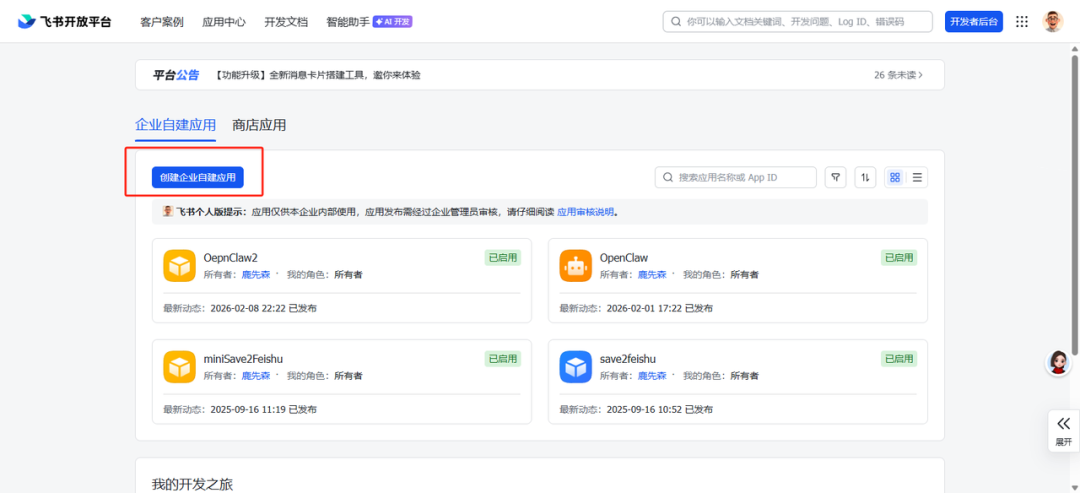Open the filter icon beside app search
The image size is (1080, 493).
pos(835,178)
